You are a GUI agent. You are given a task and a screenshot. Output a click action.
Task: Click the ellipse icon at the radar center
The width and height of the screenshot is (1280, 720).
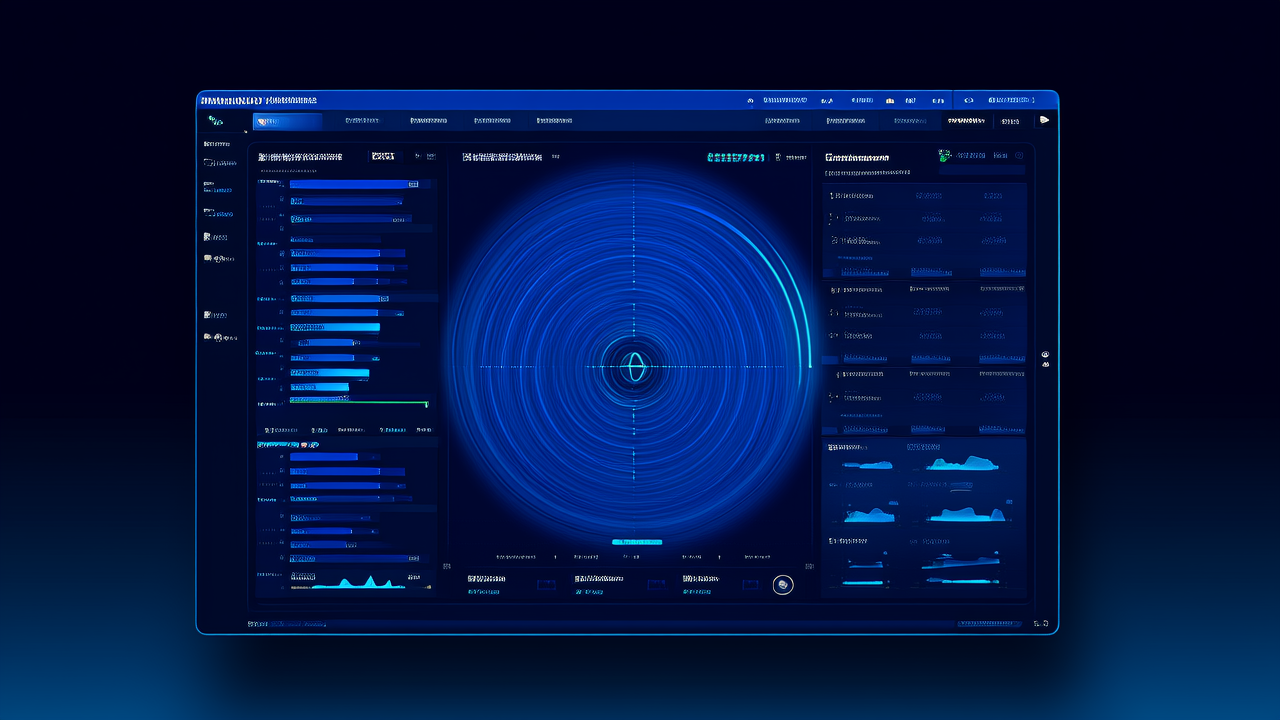(633, 367)
